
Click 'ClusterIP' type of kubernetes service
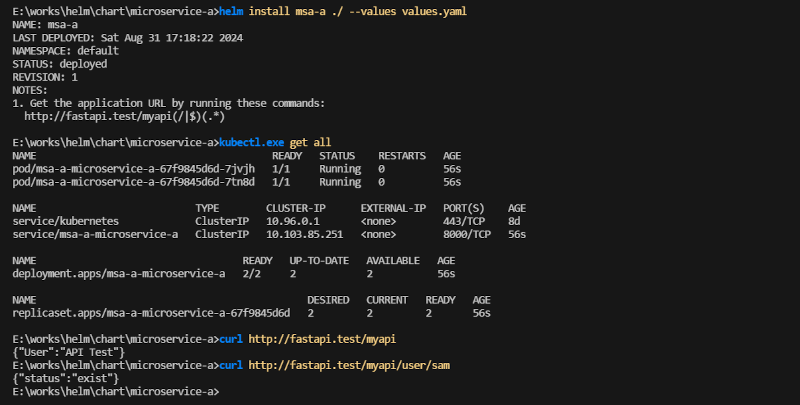click(221, 221)
